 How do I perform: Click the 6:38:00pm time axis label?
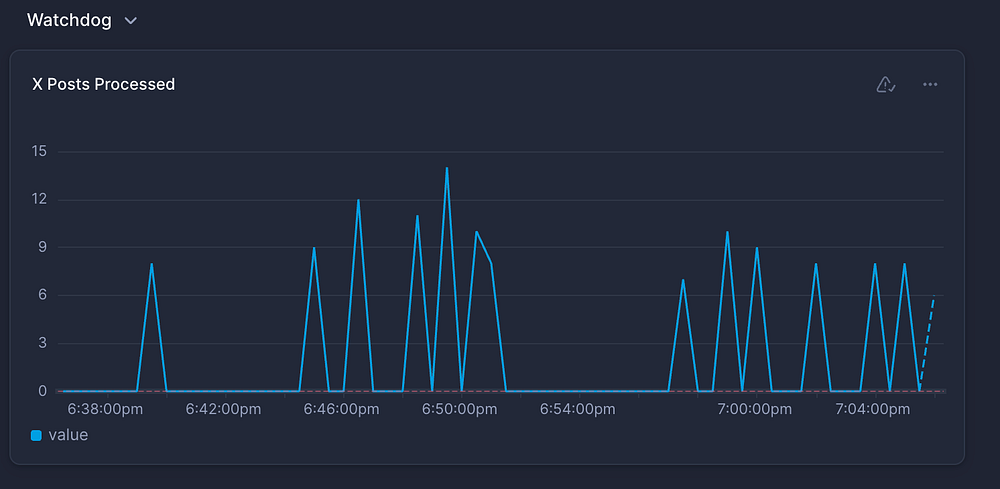(x=105, y=409)
